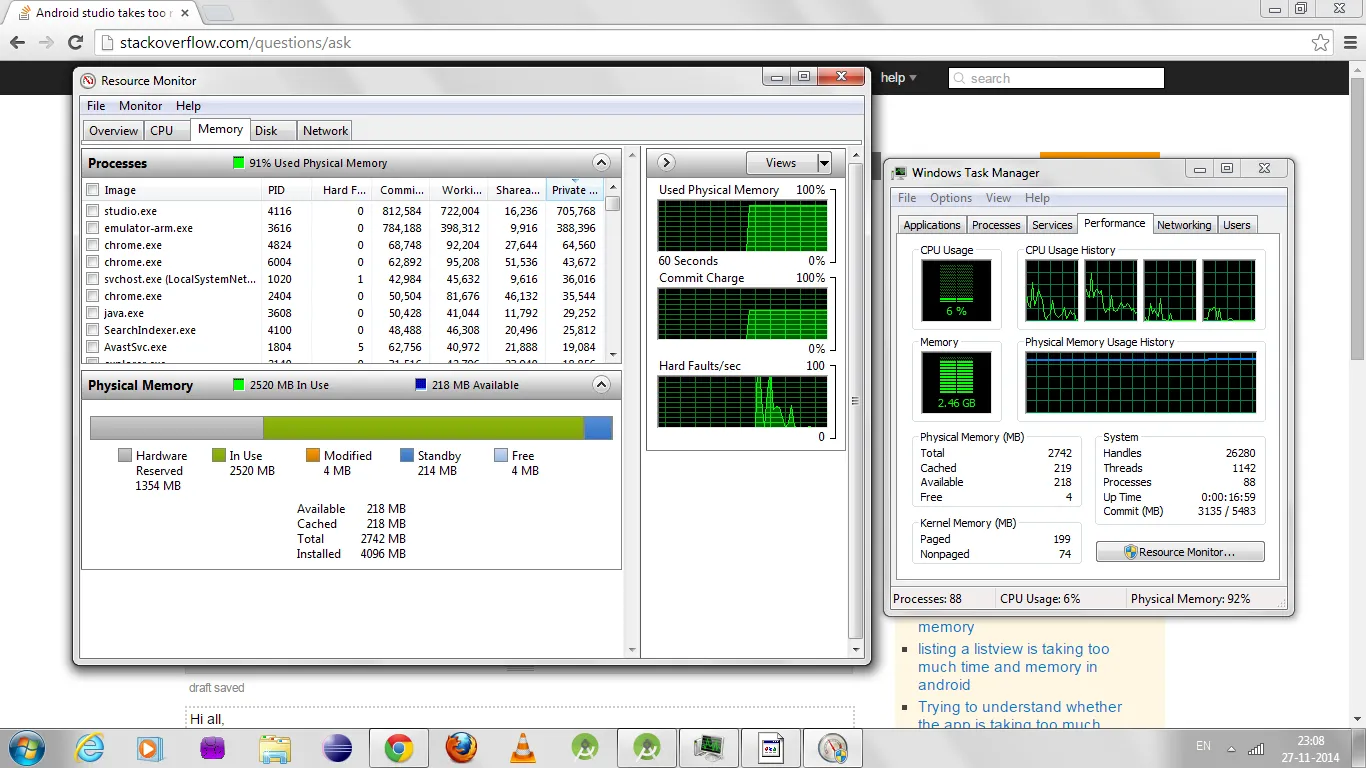Open the Views dropdown arrow
The height and width of the screenshot is (768, 1366).
click(x=824, y=163)
